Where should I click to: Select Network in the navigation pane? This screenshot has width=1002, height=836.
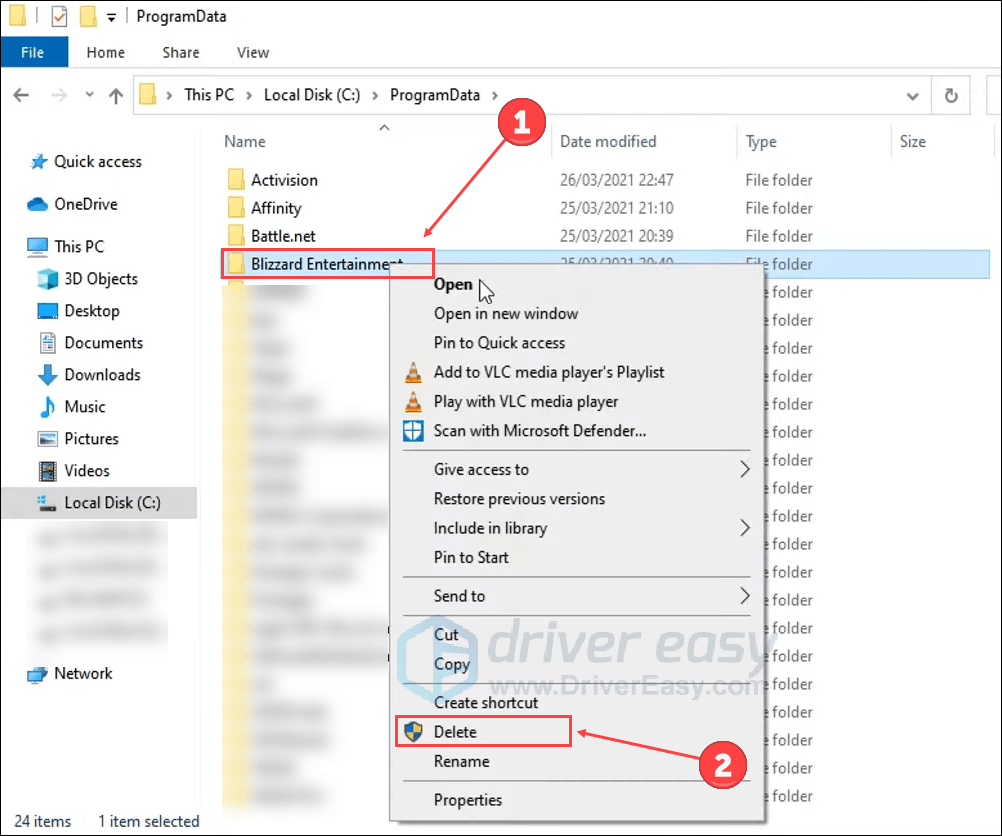pos(83,673)
